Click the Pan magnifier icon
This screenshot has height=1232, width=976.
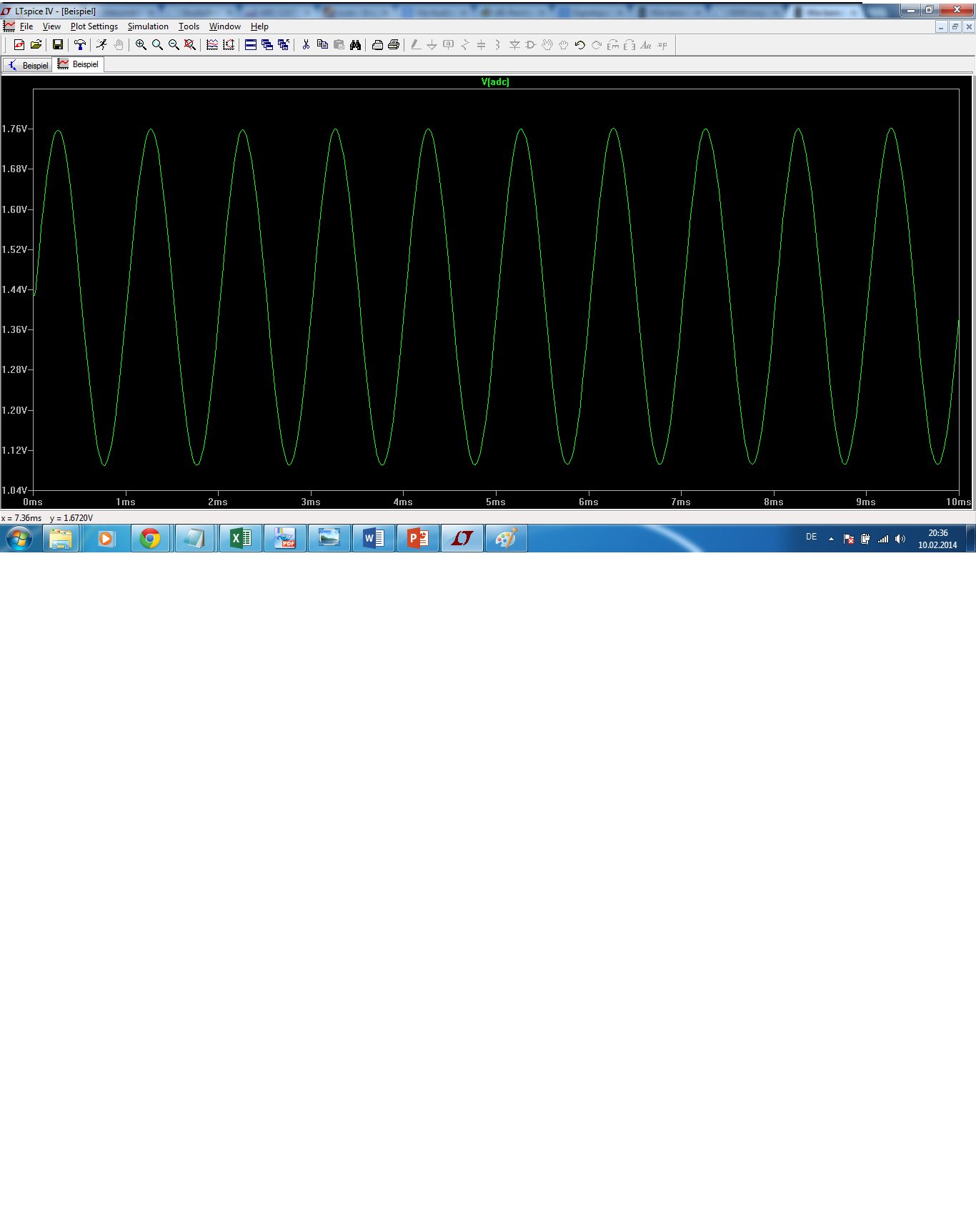(157, 44)
